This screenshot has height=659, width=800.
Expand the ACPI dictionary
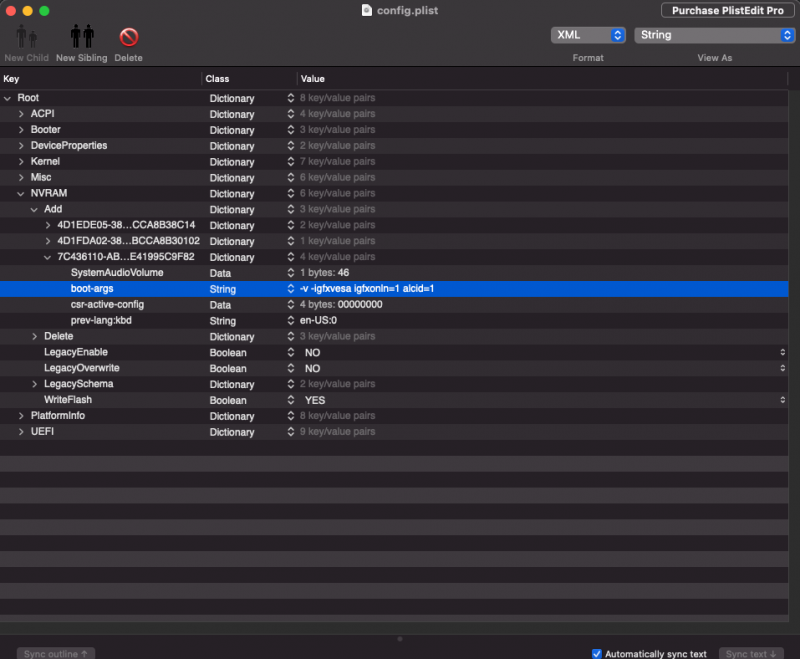21,114
